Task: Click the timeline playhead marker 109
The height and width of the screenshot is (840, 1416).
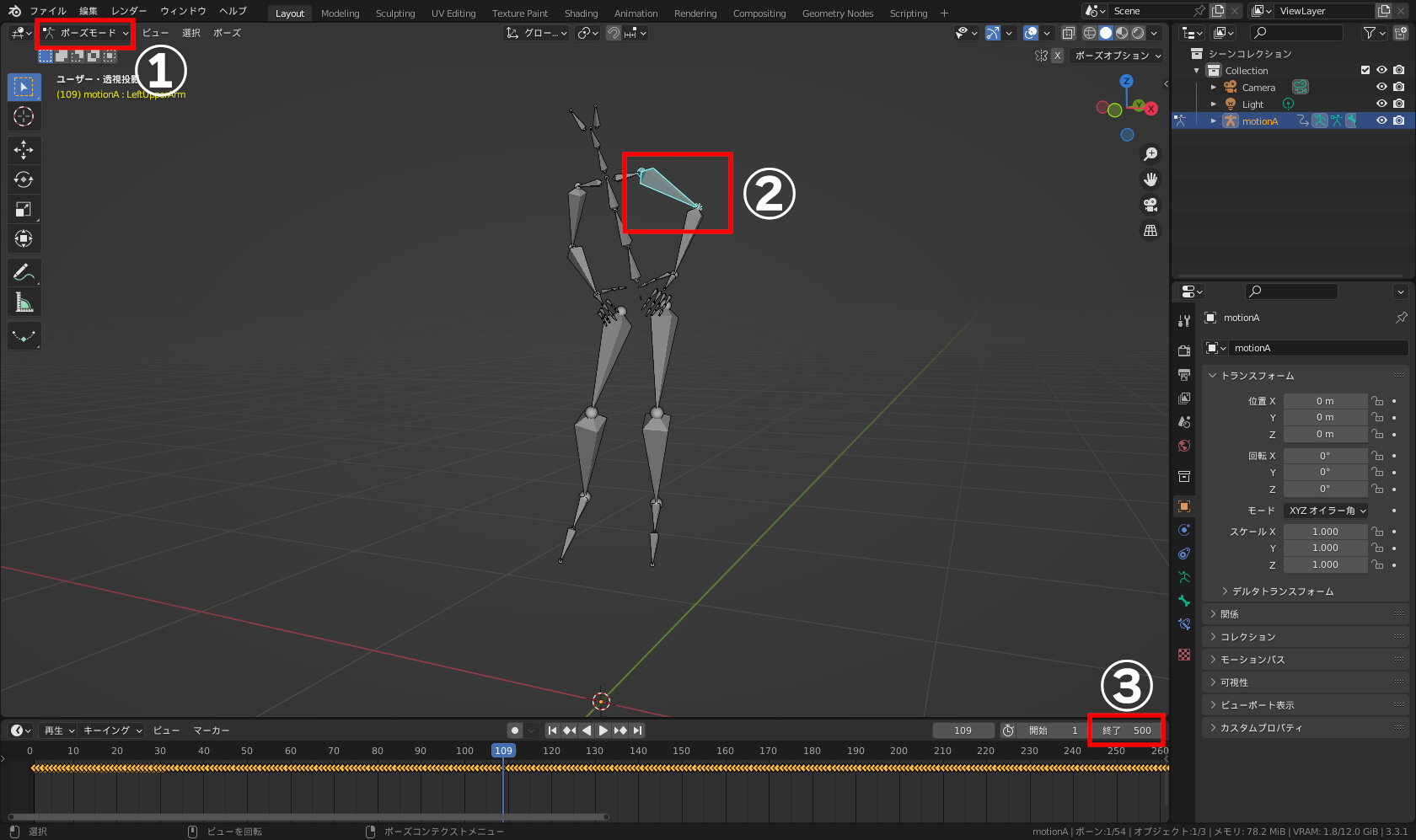Action: click(503, 751)
